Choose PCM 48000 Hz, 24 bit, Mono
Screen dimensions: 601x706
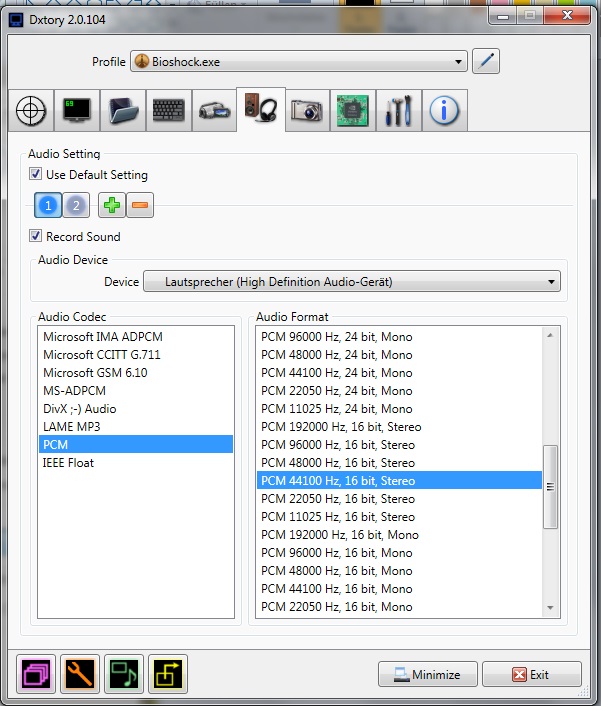click(x=399, y=355)
